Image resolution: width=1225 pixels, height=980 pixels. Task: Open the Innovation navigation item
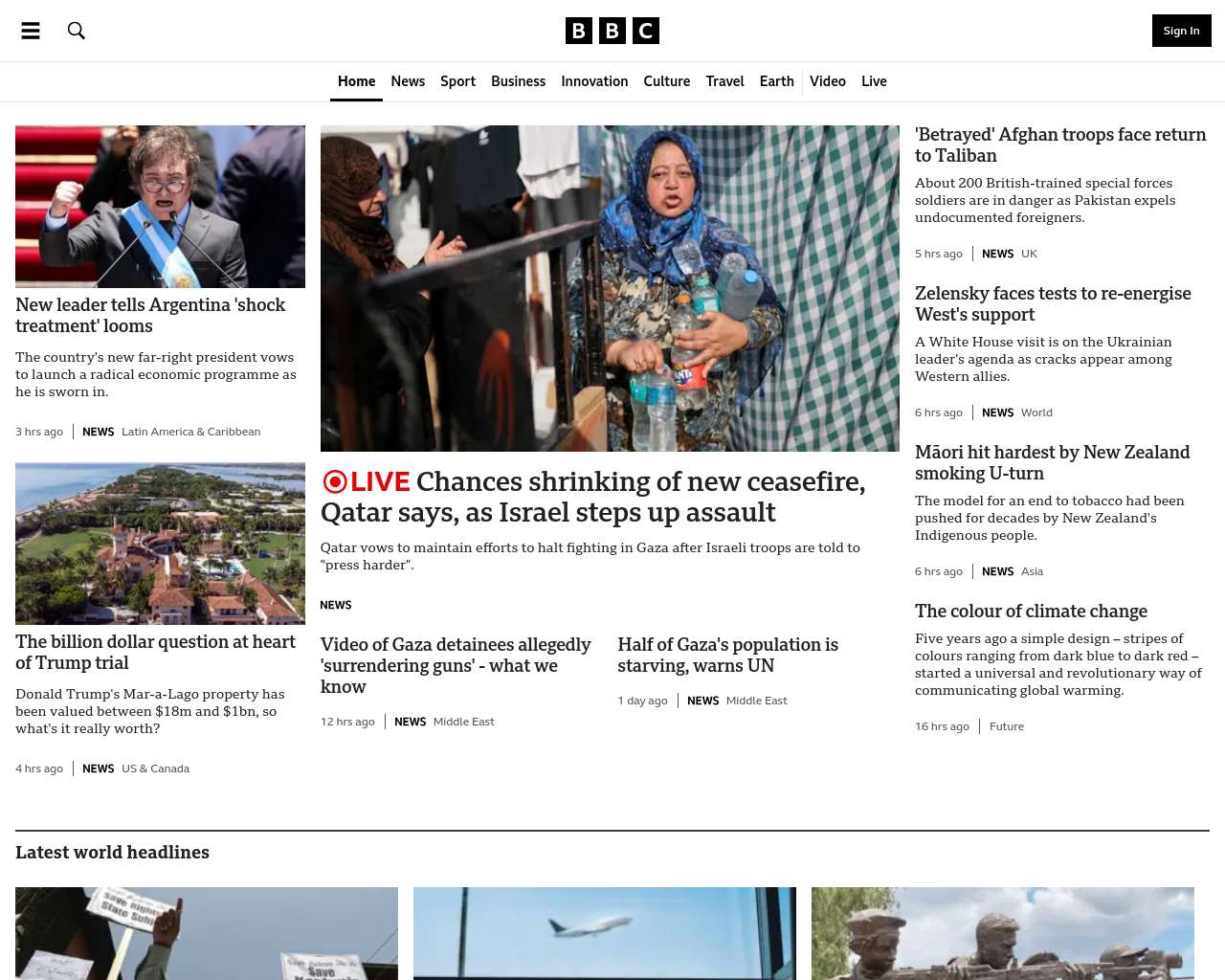(594, 81)
